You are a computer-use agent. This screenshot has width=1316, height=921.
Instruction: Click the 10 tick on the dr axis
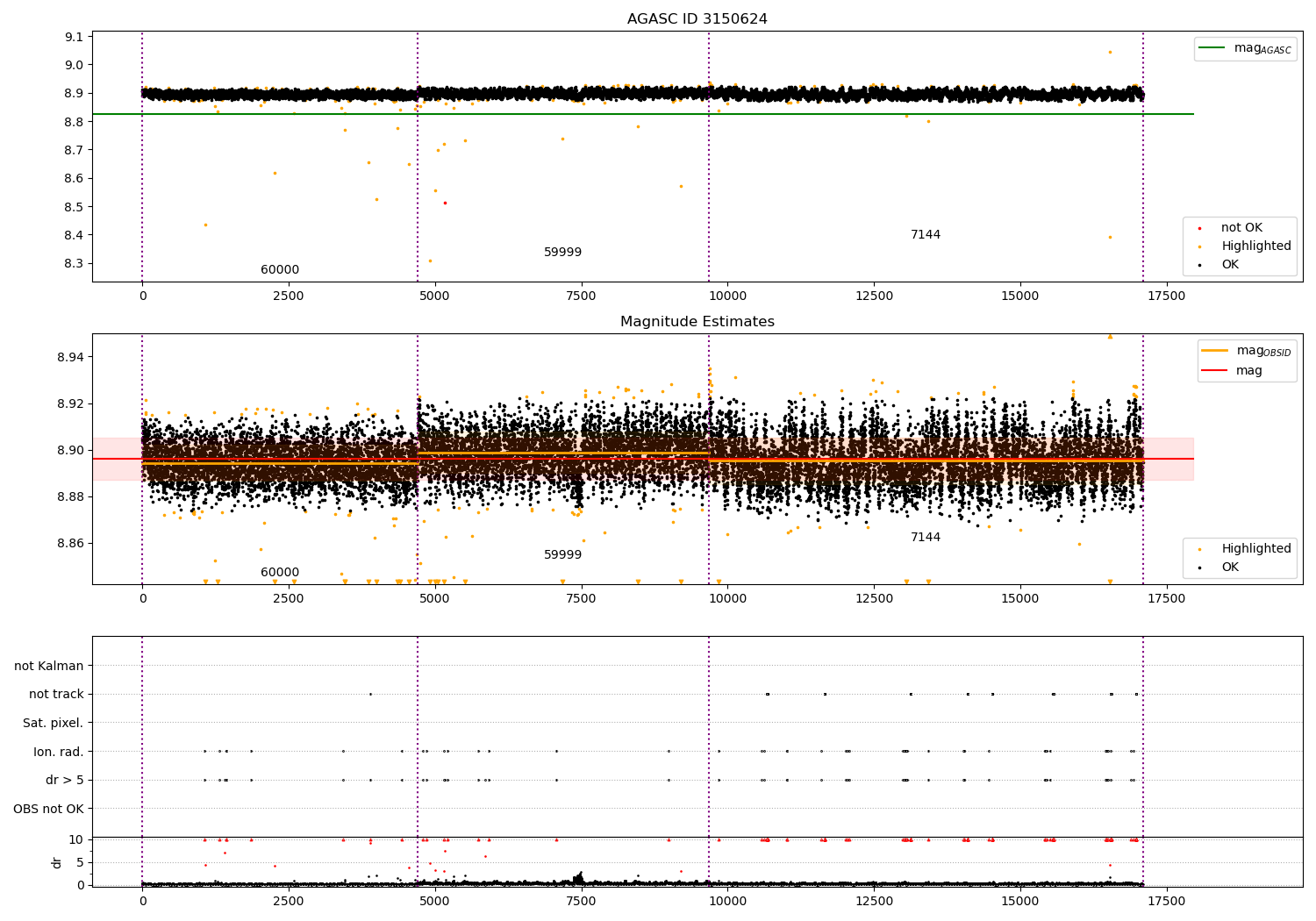[x=76, y=840]
